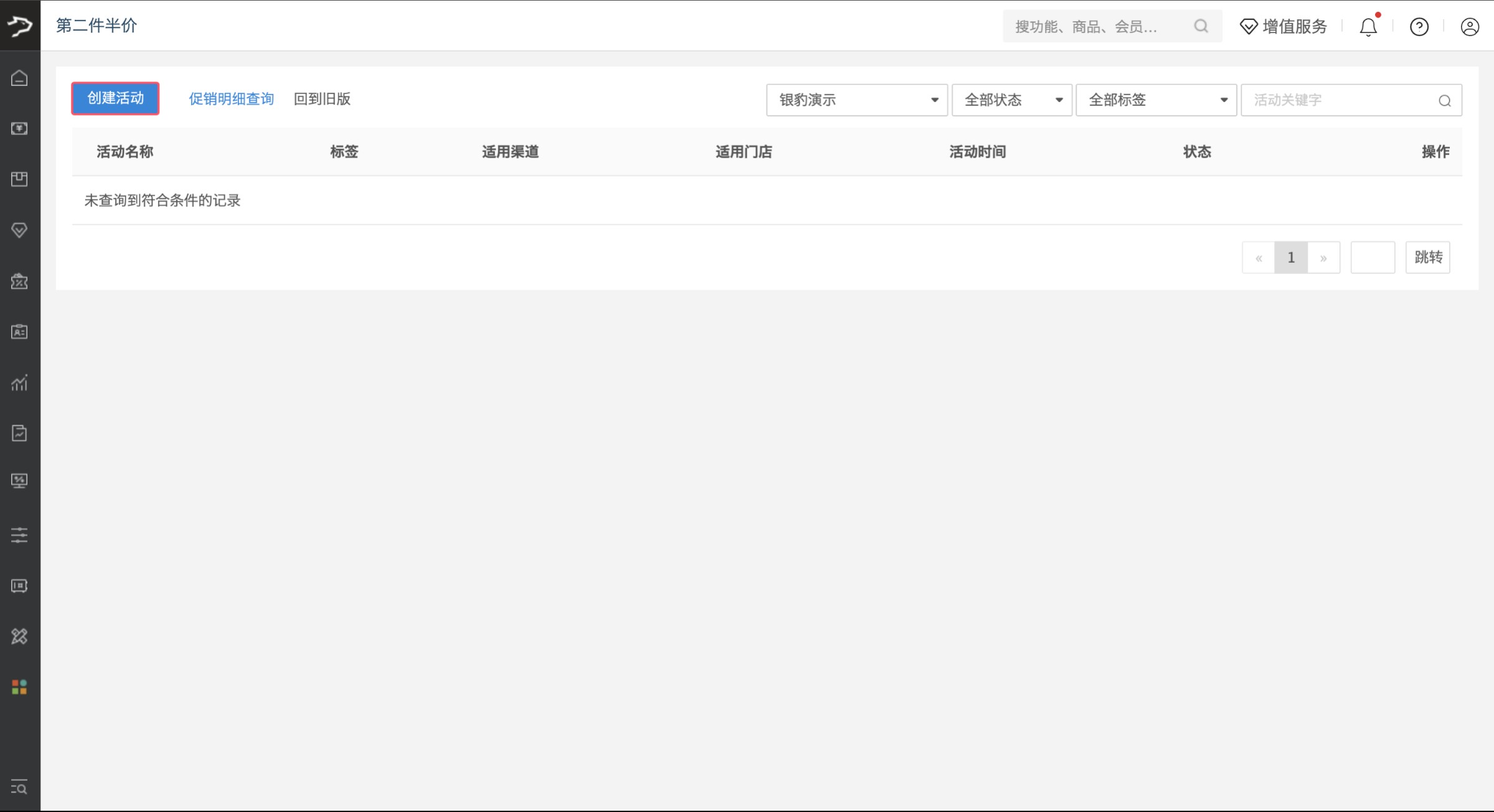Click the activity keyword search magnifier icon
Screen dimensions: 1494x812
pos(1444,101)
